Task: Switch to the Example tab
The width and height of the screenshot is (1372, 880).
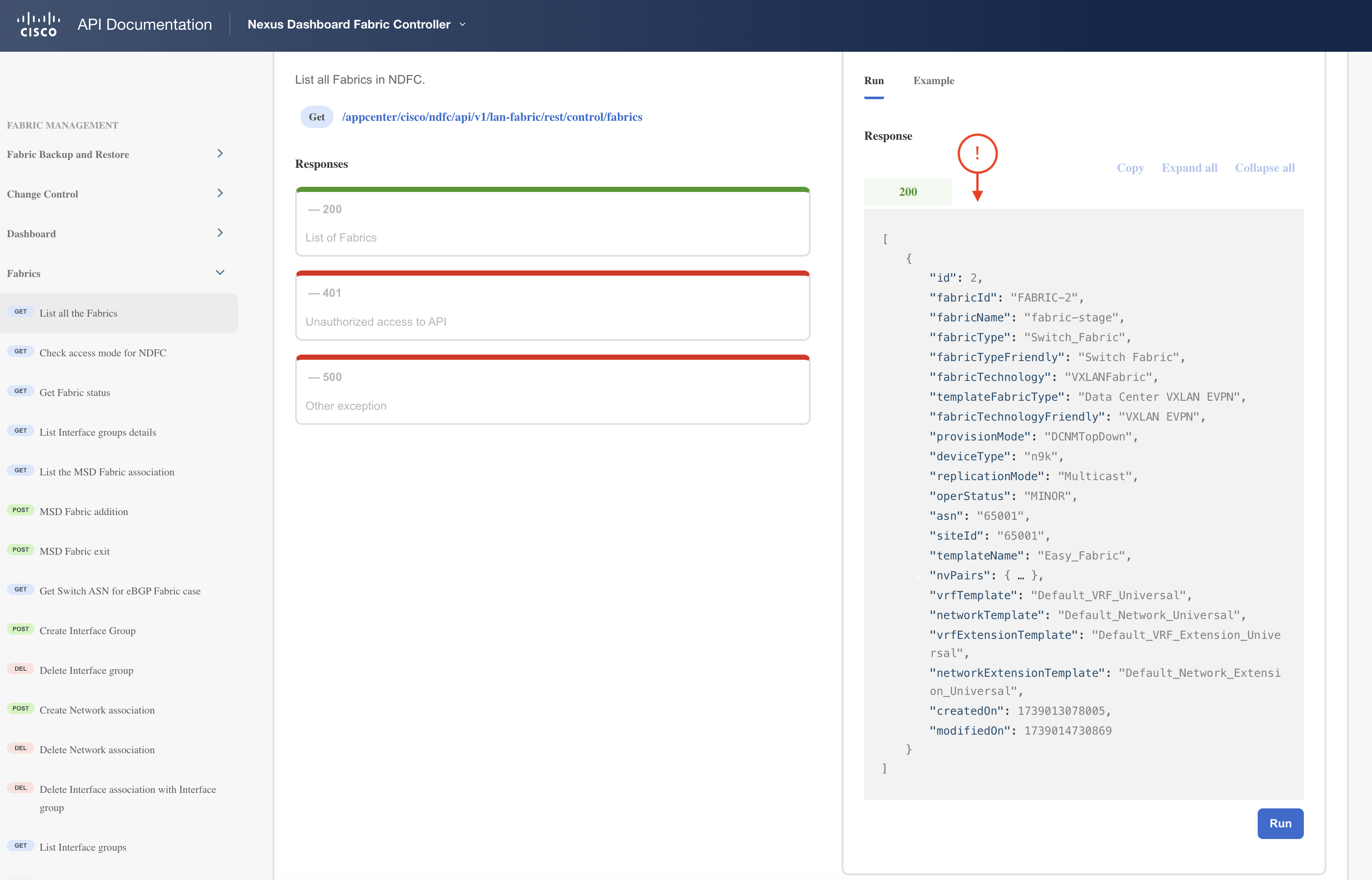Action: [934, 81]
